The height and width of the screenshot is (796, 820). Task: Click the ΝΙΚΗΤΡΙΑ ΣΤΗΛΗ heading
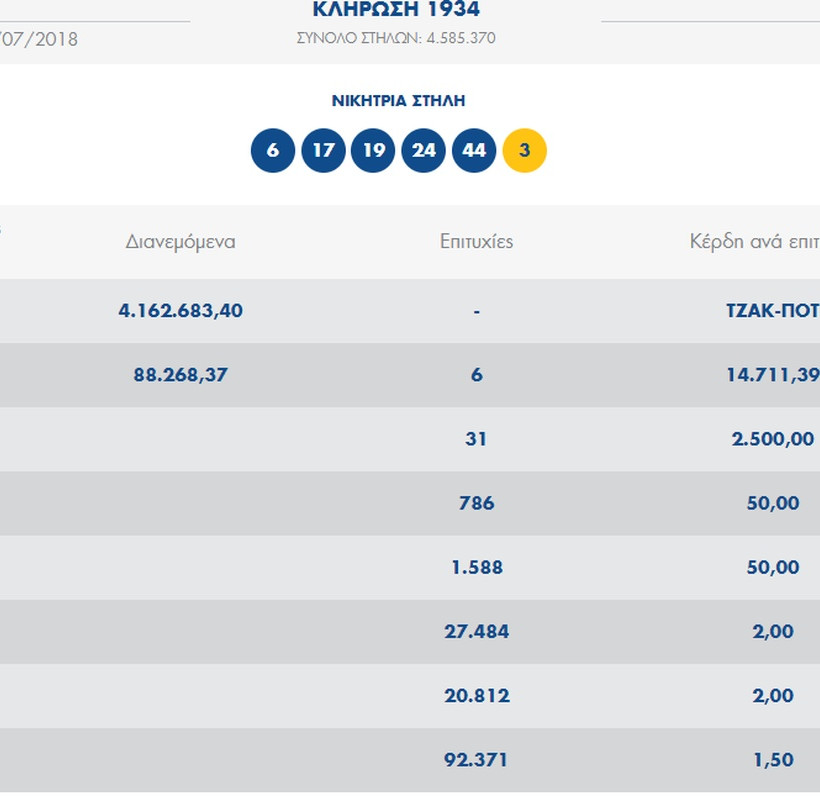click(x=398, y=101)
